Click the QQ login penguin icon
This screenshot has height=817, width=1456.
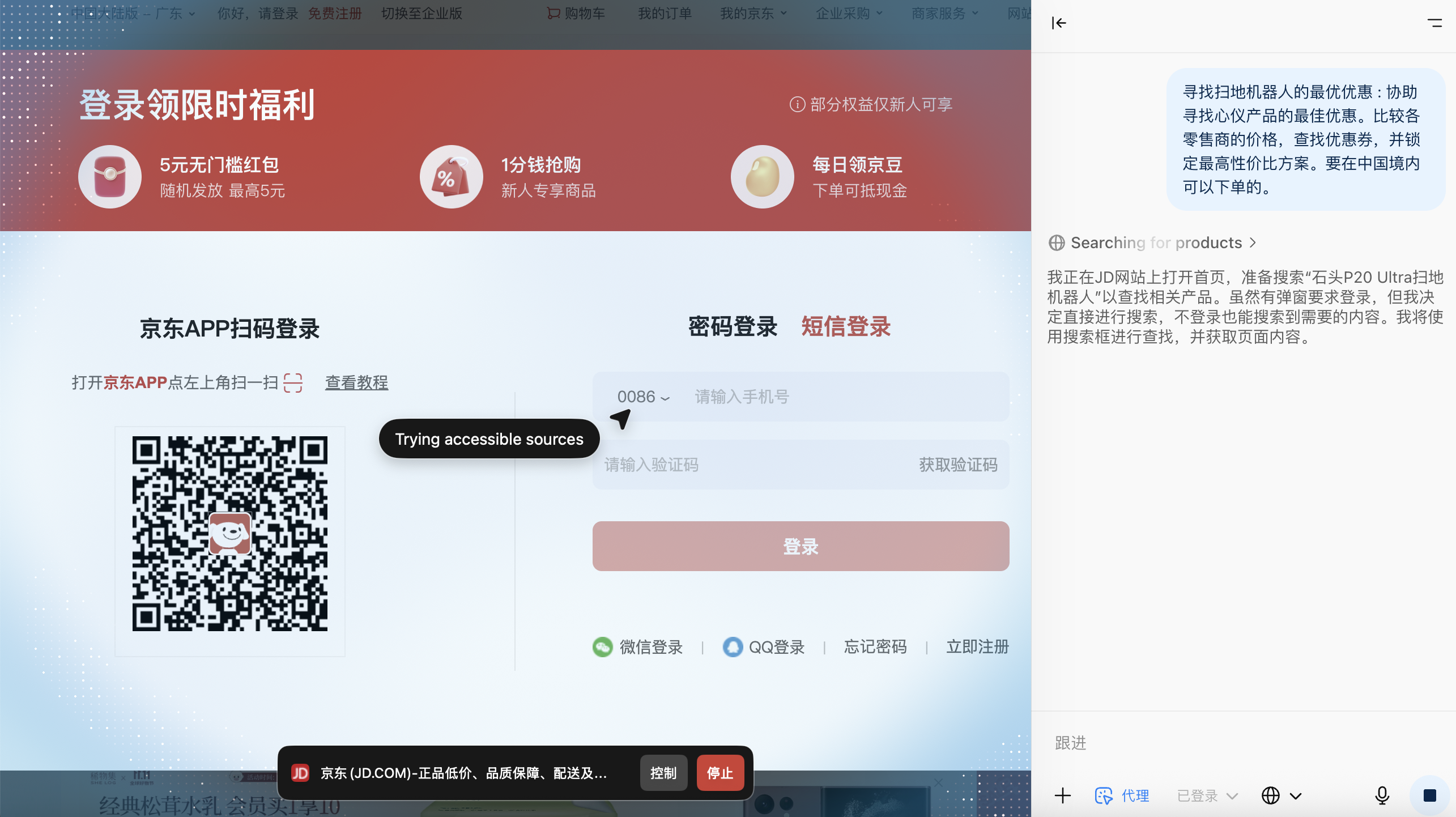click(x=733, y=647)
